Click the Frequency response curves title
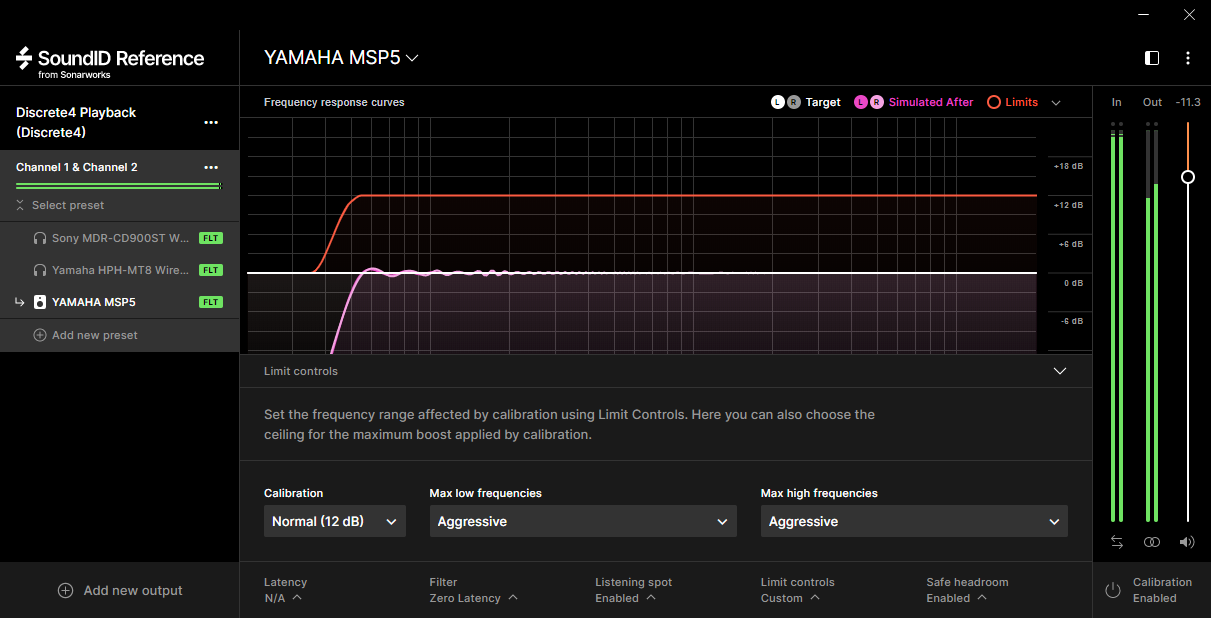The height and width of the screenshot is (618, 1211). [334, 102]
